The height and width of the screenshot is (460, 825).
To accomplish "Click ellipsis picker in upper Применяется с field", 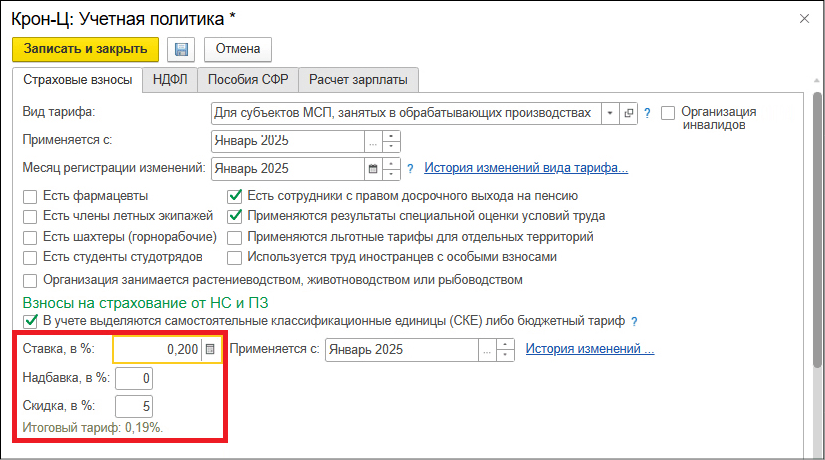I will pos(374,140).
